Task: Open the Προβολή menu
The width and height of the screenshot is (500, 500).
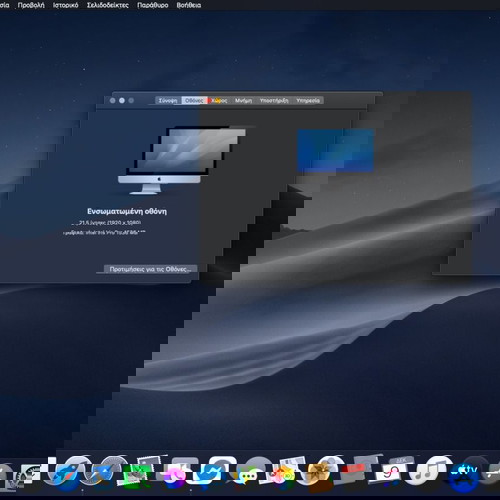Action: 31,5
